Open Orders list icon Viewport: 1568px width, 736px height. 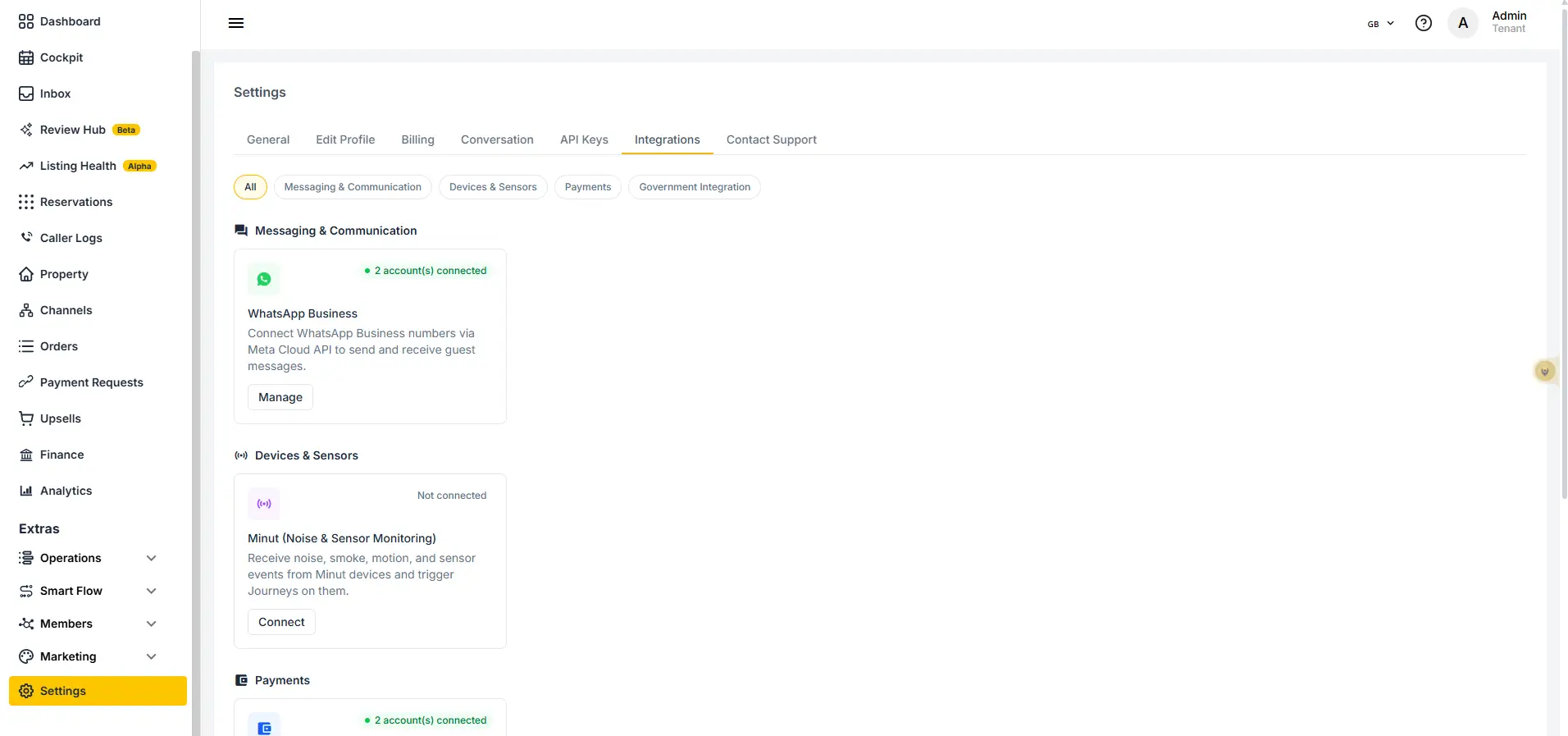tap(26, 346)
